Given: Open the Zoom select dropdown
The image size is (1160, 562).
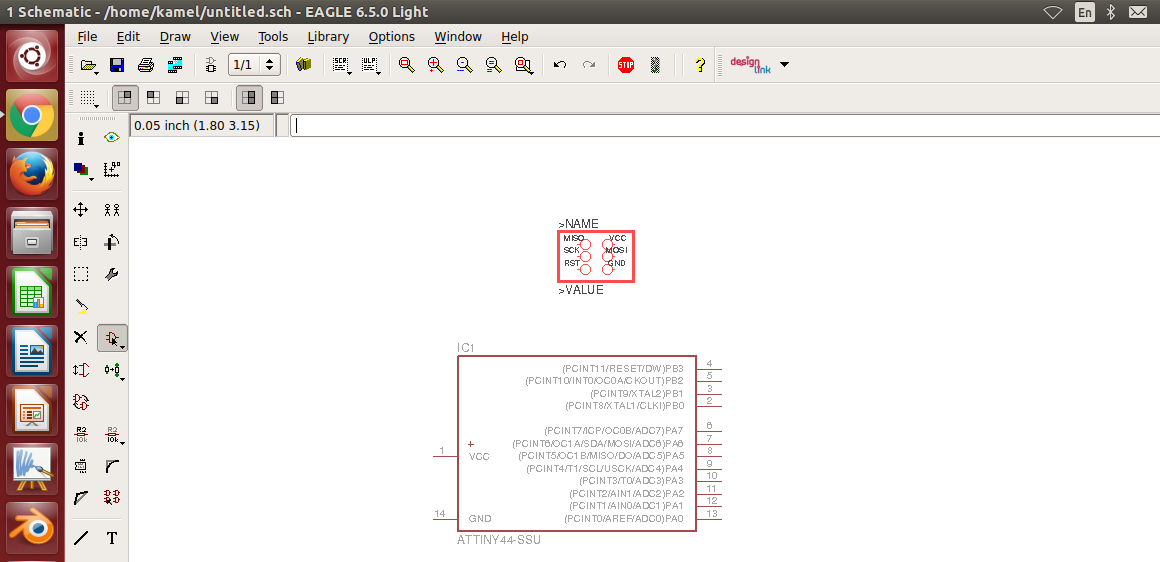Looking at the screenshot, I should 525,65.
